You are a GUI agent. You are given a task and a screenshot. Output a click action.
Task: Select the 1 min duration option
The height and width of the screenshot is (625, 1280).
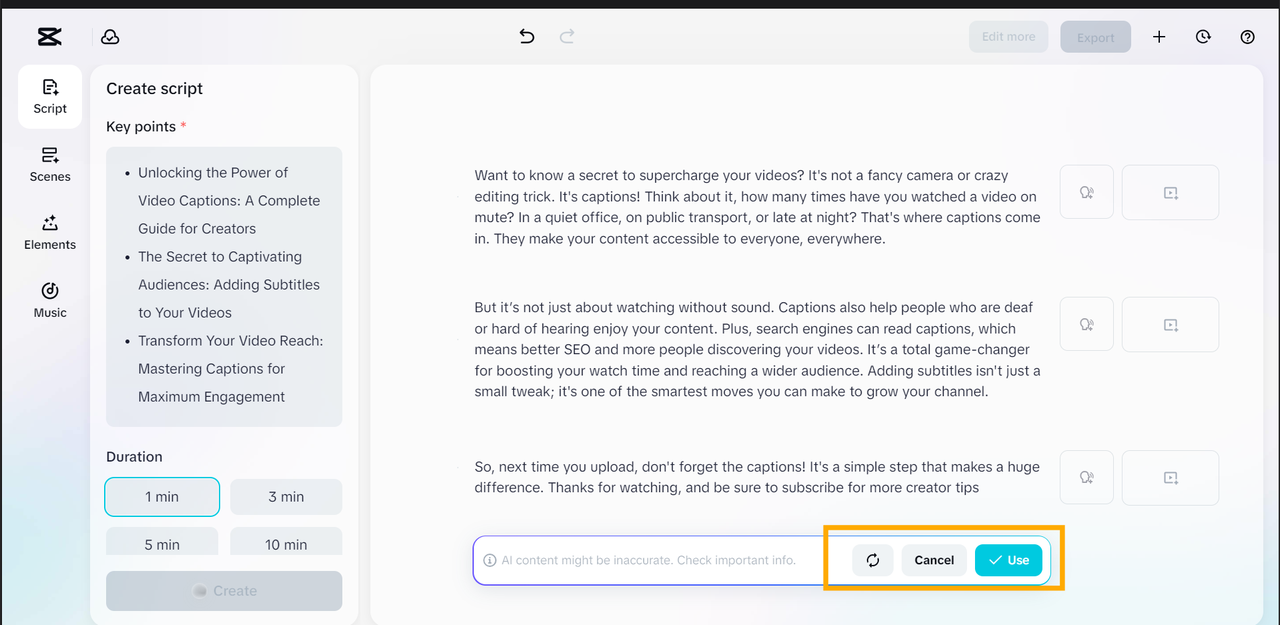click(162, 497)
